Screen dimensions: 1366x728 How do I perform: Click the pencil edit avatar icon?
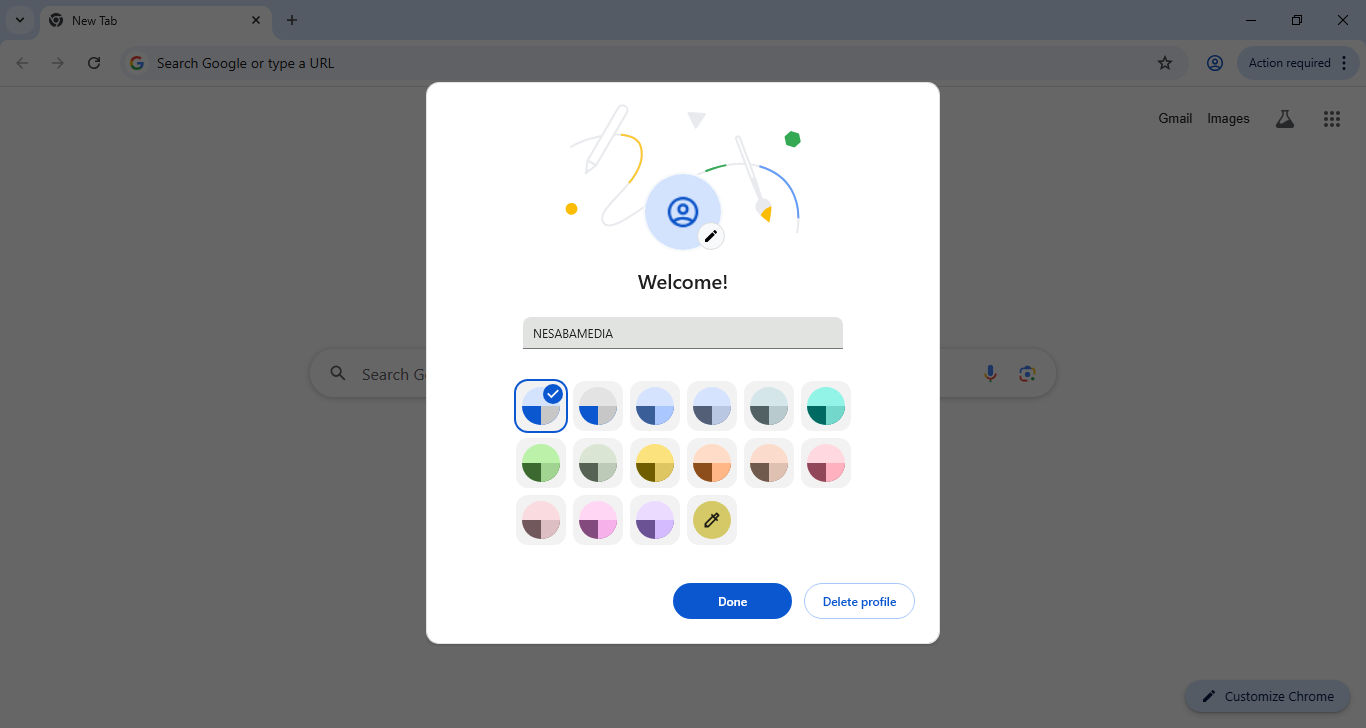[711, 236]
